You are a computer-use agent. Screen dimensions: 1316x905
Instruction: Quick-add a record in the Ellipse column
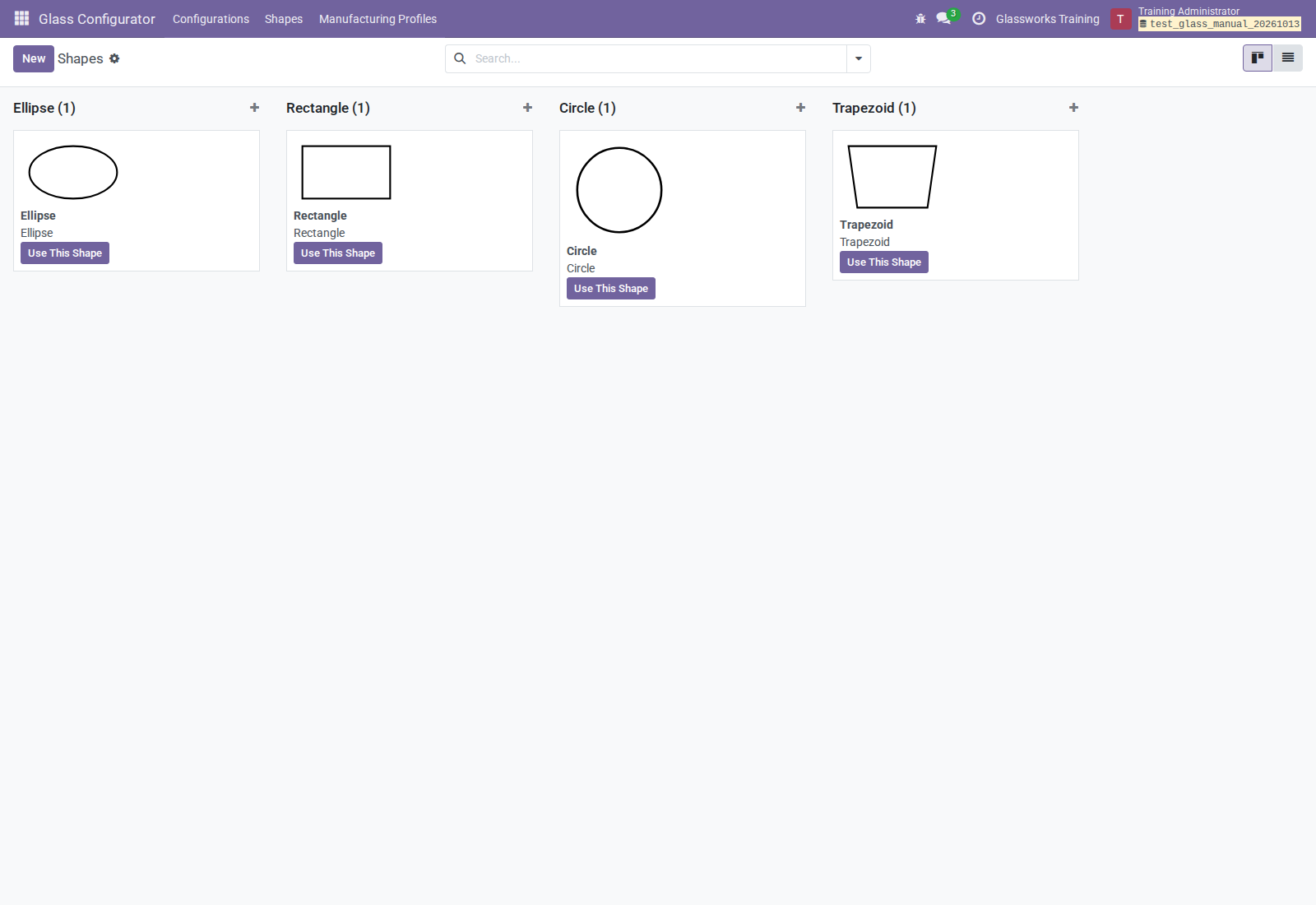click(254, 108)
